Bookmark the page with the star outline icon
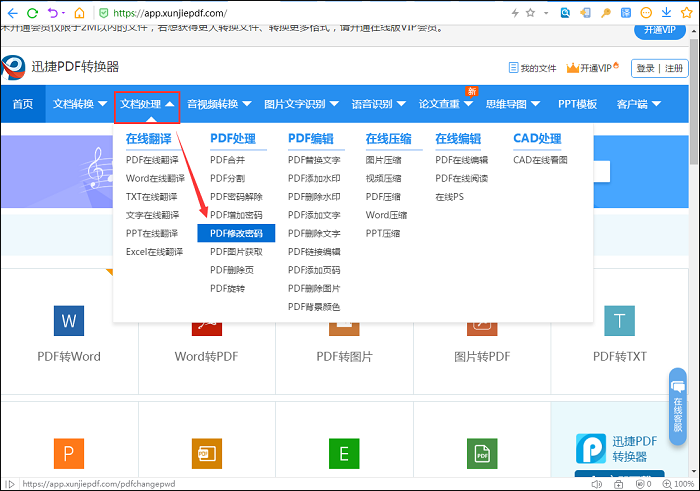Image resolution: width=700 pixels, height=491 pixels. pos(530,13)
